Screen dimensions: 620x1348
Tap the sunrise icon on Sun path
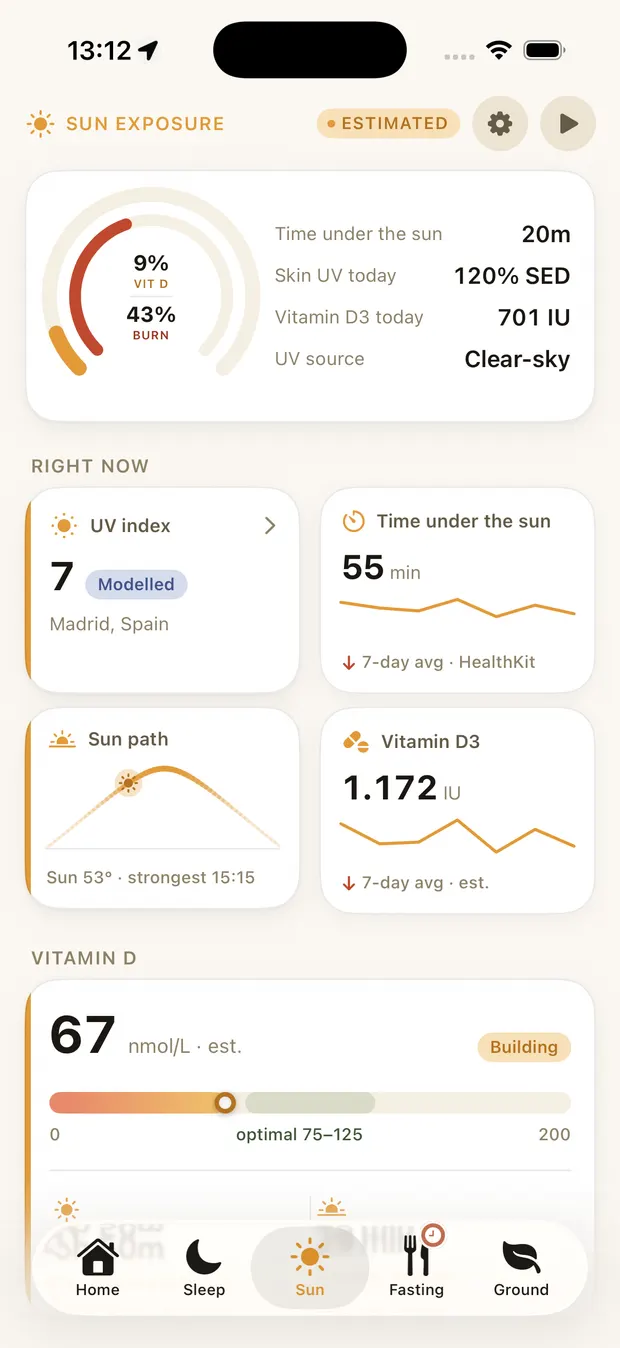[x=63, y=740]
